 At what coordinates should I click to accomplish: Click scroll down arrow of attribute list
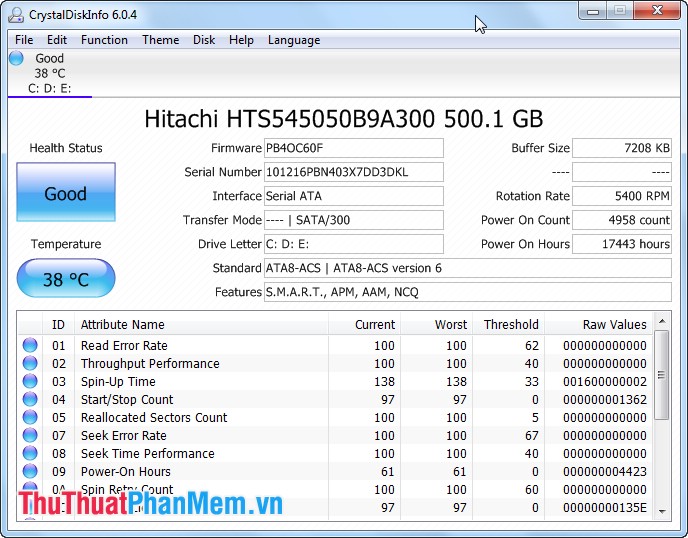click(662, 512)
